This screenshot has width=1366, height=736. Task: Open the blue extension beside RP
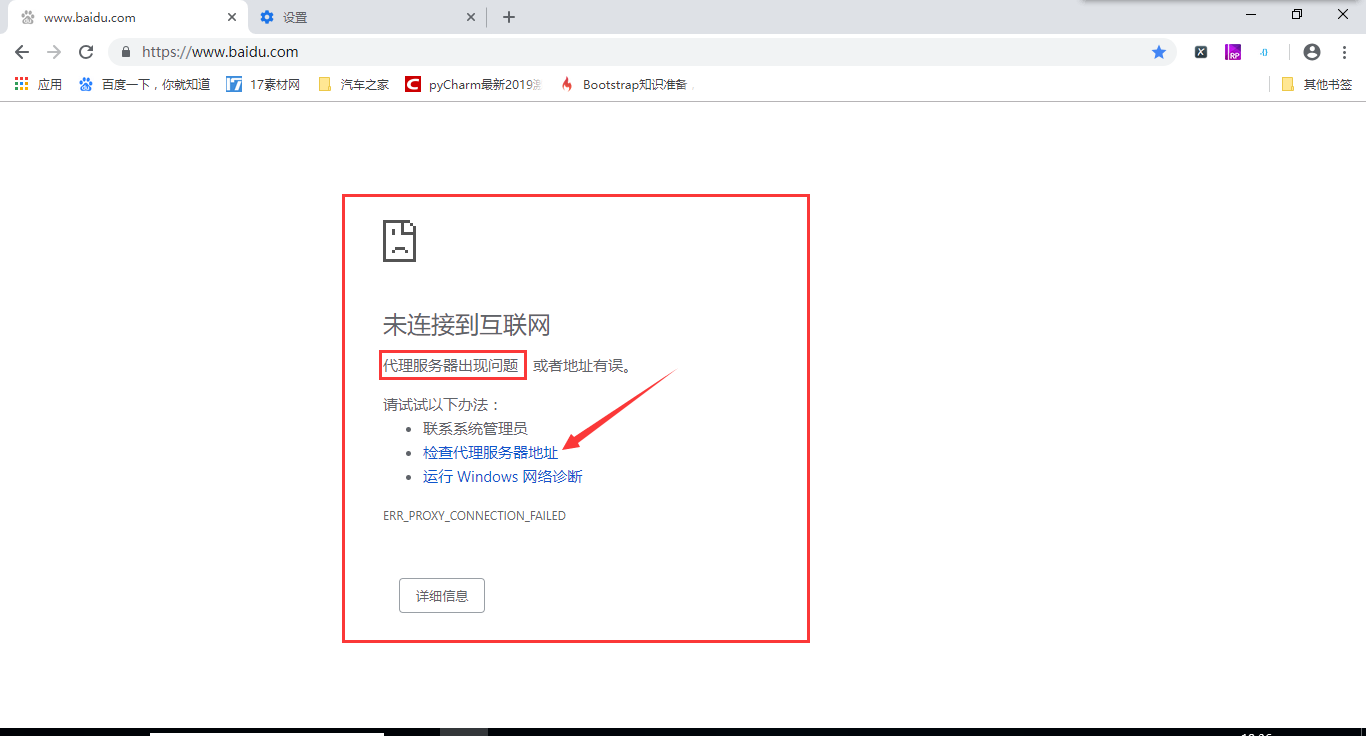coord(1264,52)
